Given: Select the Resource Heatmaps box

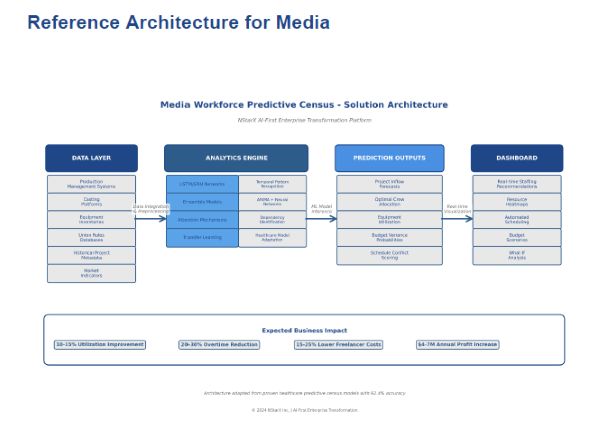Looking at the screenshot, I should click(x=516, y=202).
